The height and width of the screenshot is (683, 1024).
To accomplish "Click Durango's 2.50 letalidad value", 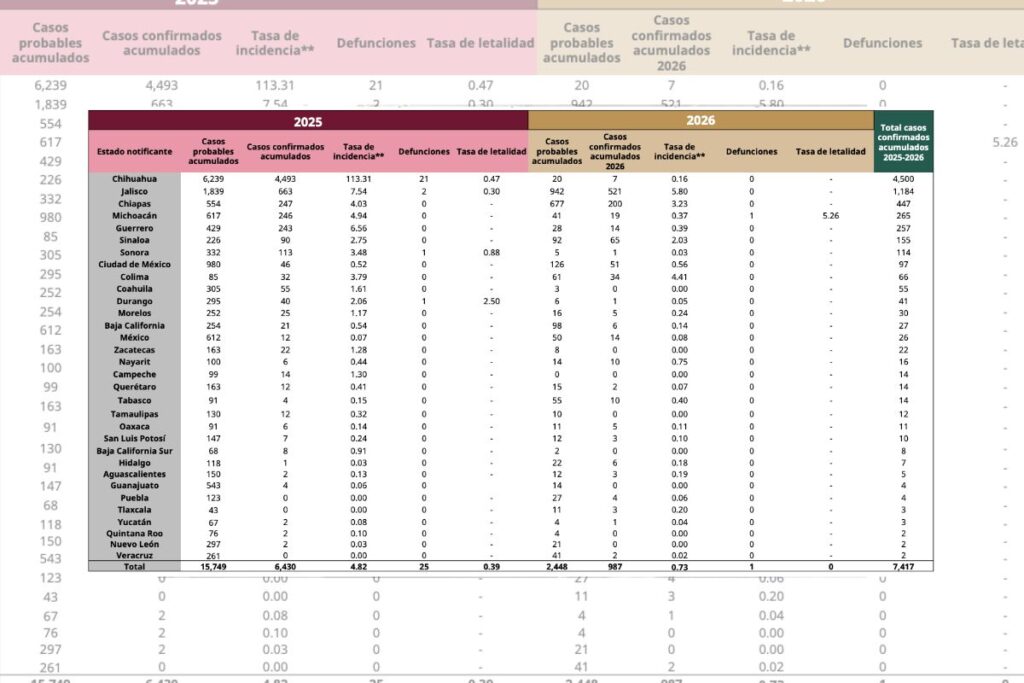I will coord(491,300).
